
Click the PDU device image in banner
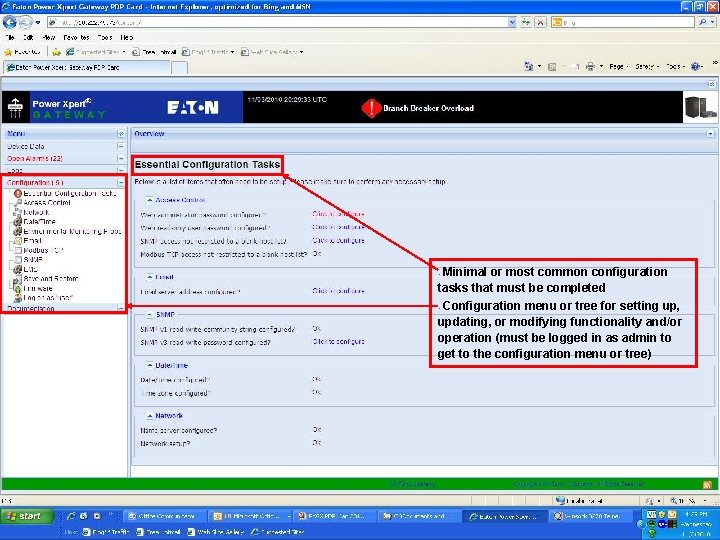pos(700,107)
